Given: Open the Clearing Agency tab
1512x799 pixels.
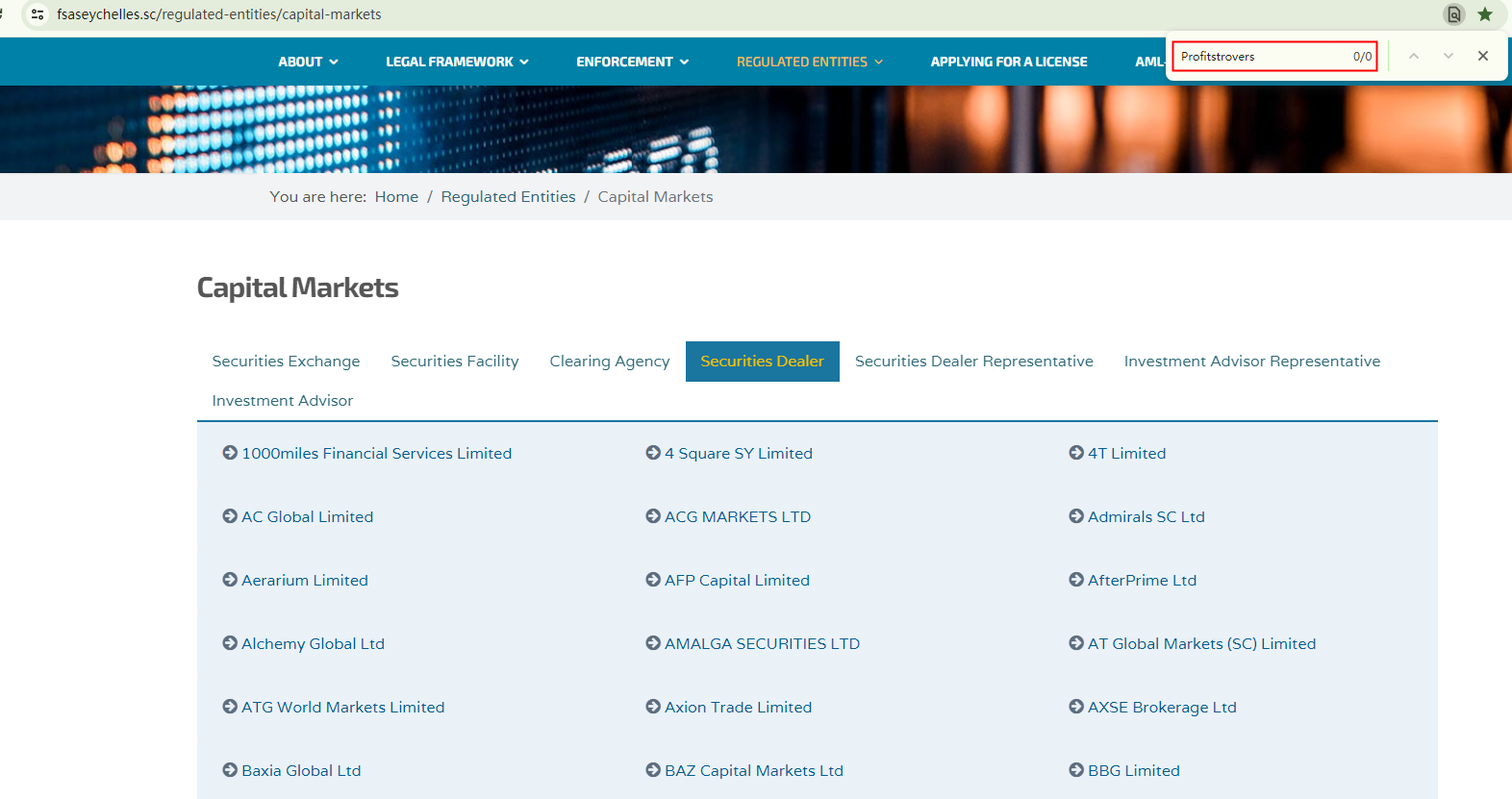Looking at the screenshot, I should pyautogui.click(x=609, y=362).
